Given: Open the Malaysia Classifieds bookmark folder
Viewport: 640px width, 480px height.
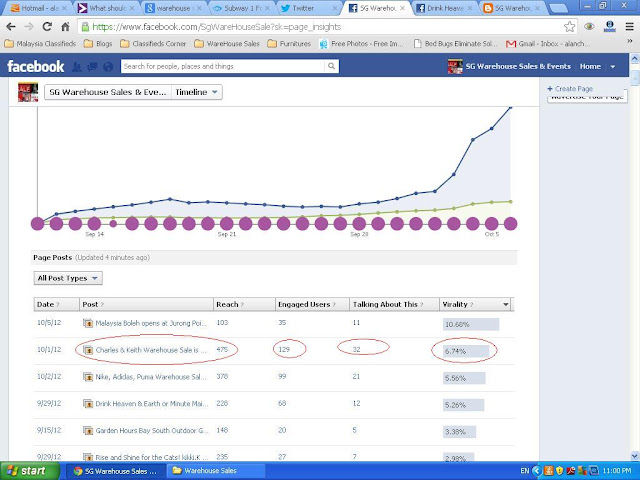Looking at the screenshot, I should click(x=40, y=44).
